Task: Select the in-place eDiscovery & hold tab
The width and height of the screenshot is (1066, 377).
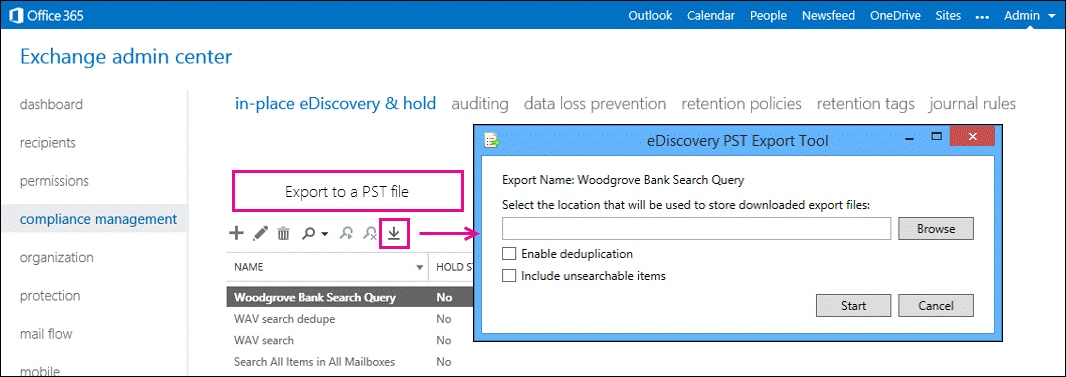Action: point(335,104)
